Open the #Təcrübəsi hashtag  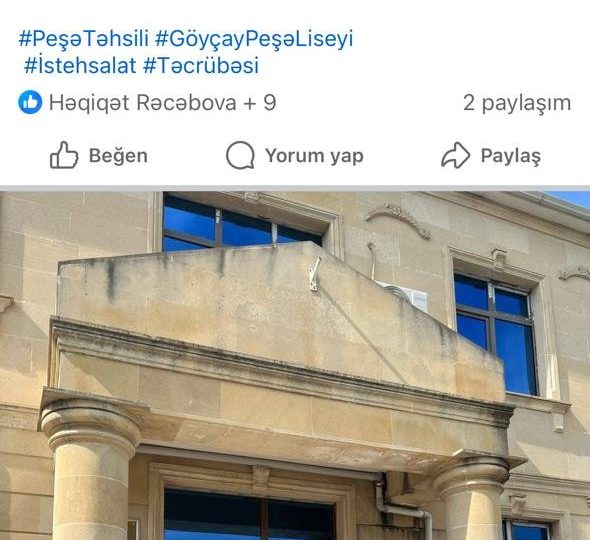(201, 65)
